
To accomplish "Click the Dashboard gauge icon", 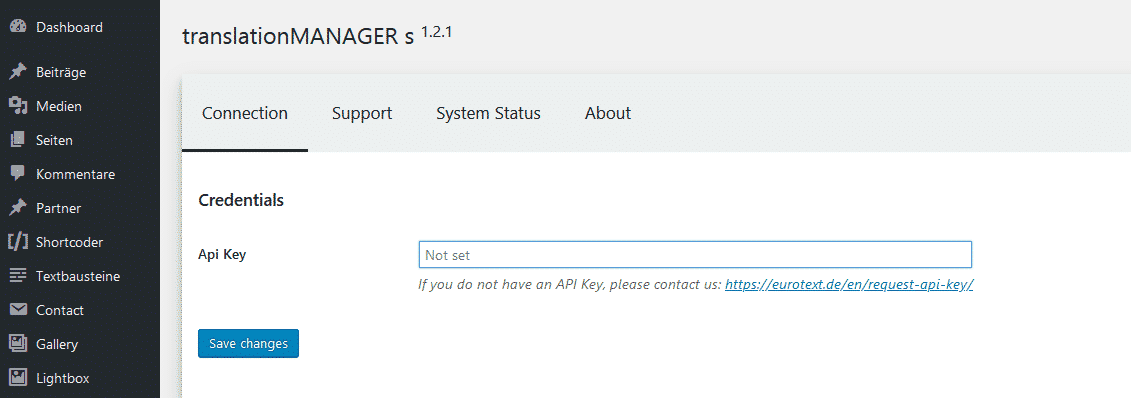I will (17, 27).
